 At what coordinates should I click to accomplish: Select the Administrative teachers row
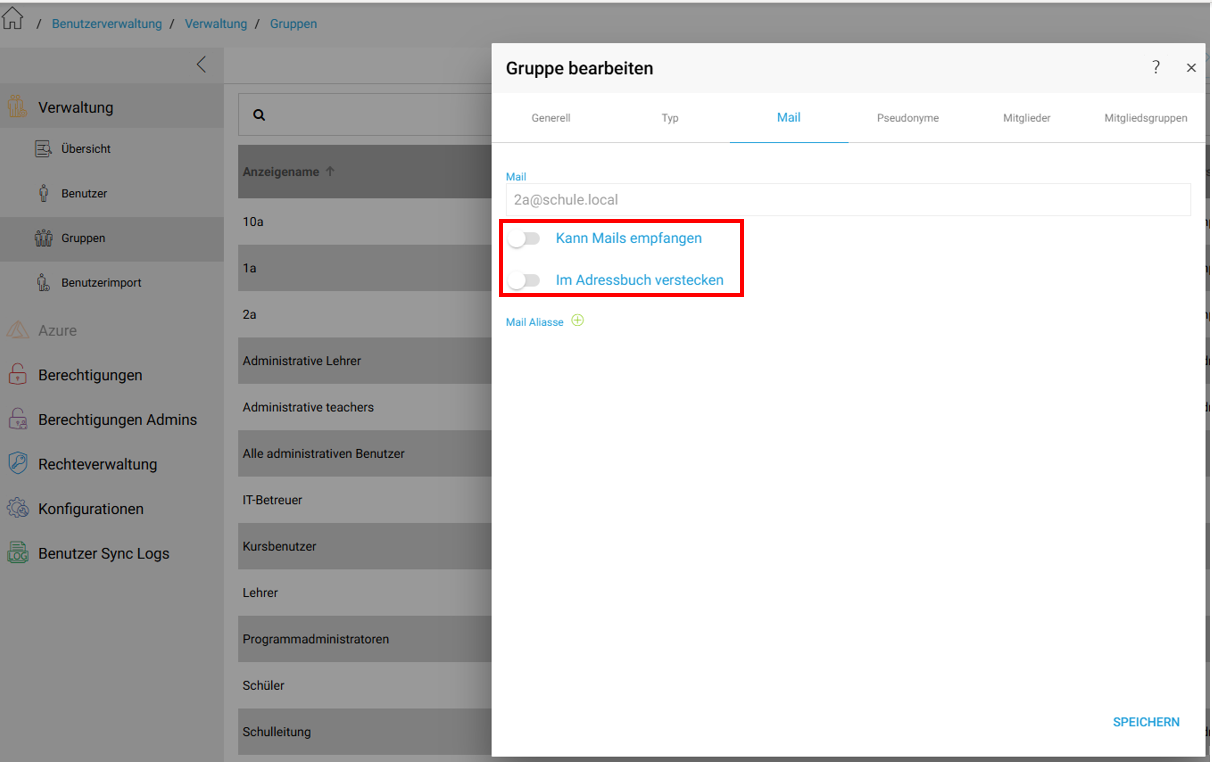click(364, 407)
